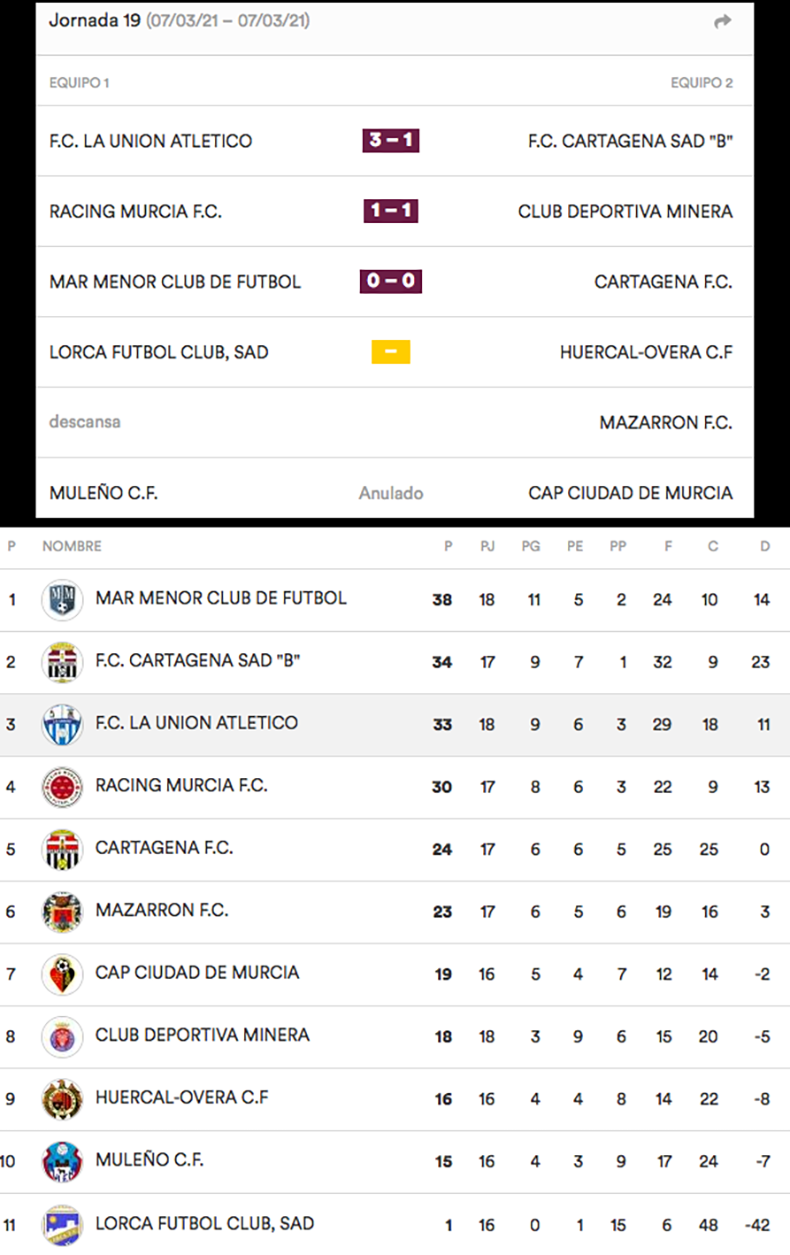Click the share arrow icon for Jornada 19
This screenshot has height=1255, width=790.
[x=722, y=22]
